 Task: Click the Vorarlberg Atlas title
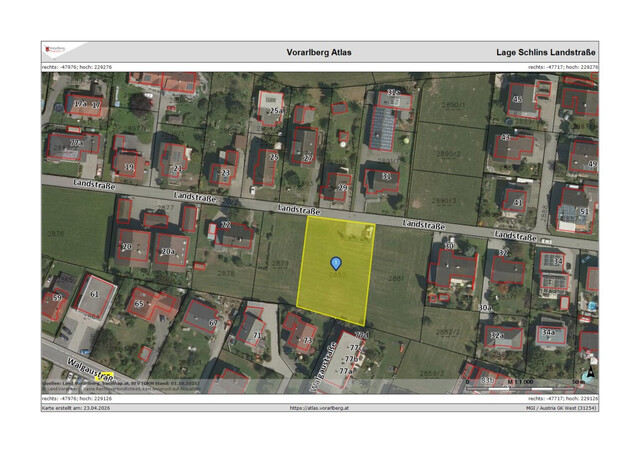click(320, 51)
